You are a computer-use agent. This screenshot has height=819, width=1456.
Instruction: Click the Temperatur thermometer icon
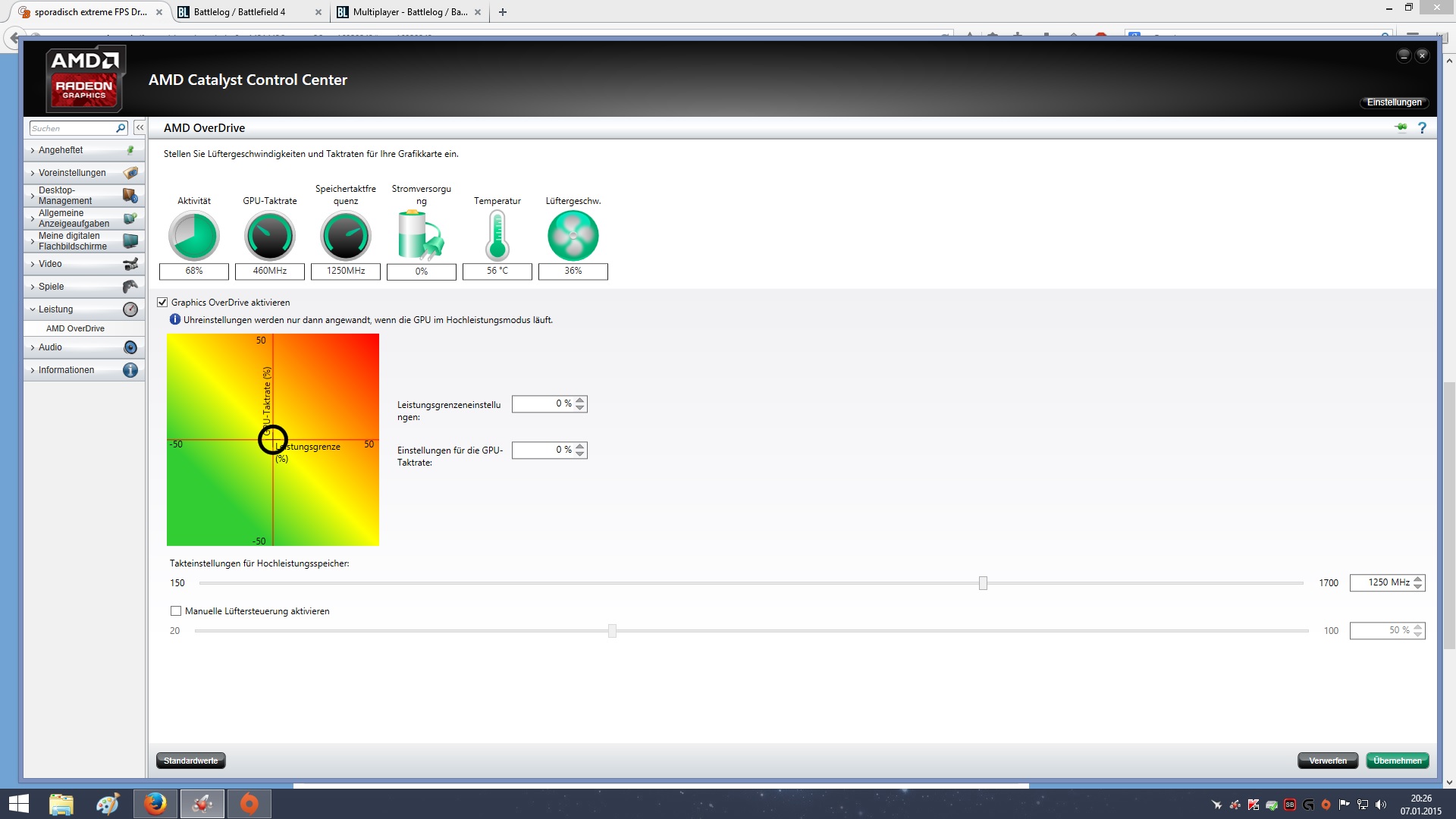(497, 235)
